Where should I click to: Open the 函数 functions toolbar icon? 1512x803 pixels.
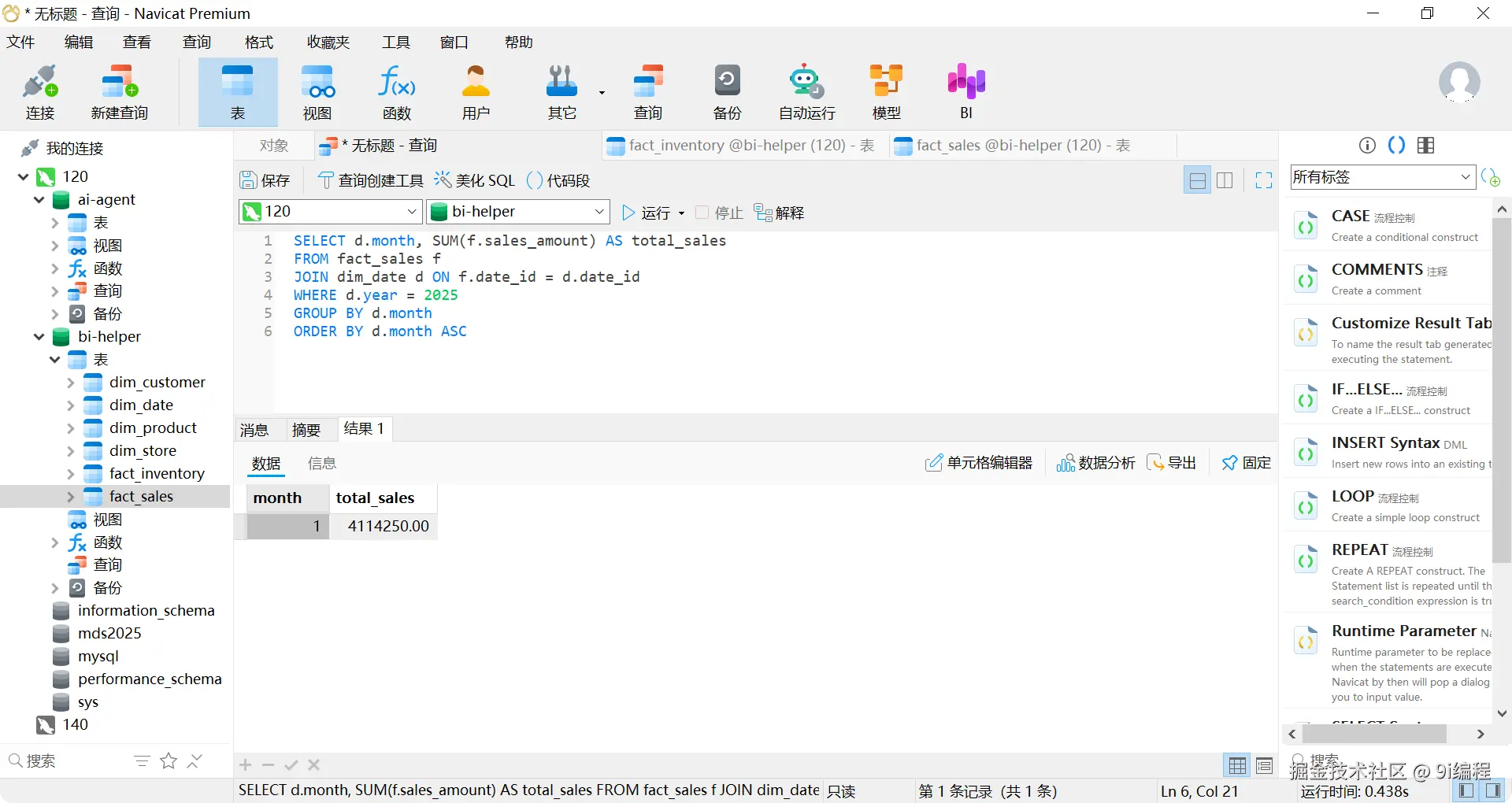(397, 92)
